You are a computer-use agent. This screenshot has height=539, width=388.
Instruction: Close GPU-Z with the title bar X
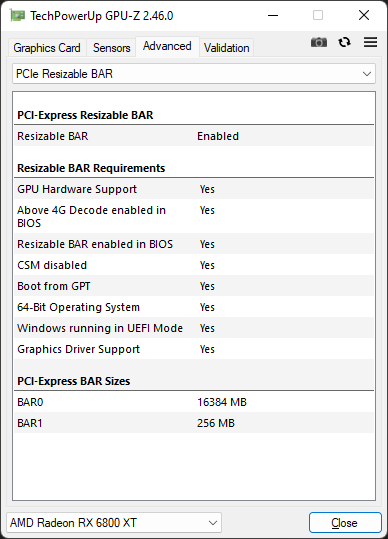click(364, 15)
